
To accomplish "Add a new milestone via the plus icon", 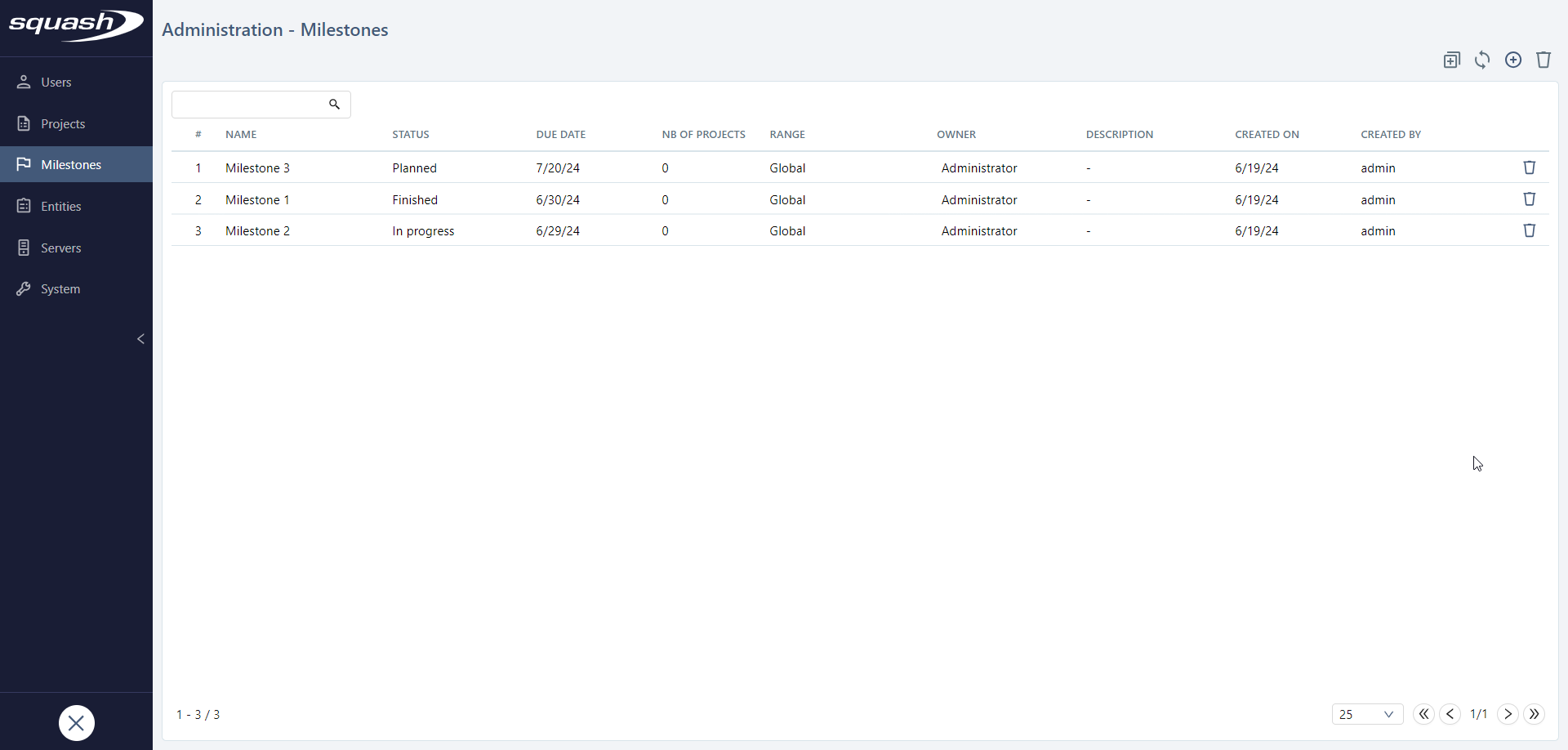I will tap(1513, 60).
